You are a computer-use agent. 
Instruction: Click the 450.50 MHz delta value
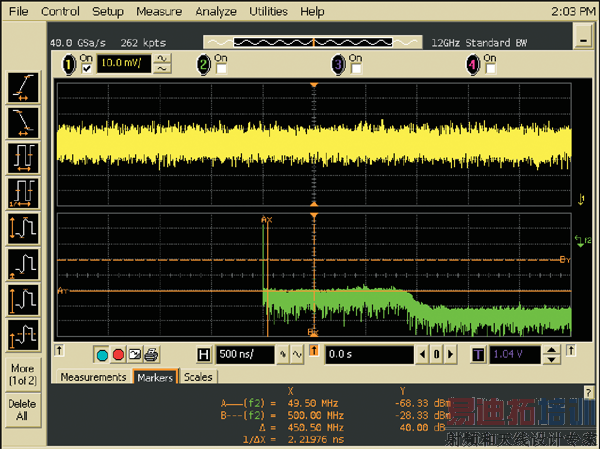[316, 428]
